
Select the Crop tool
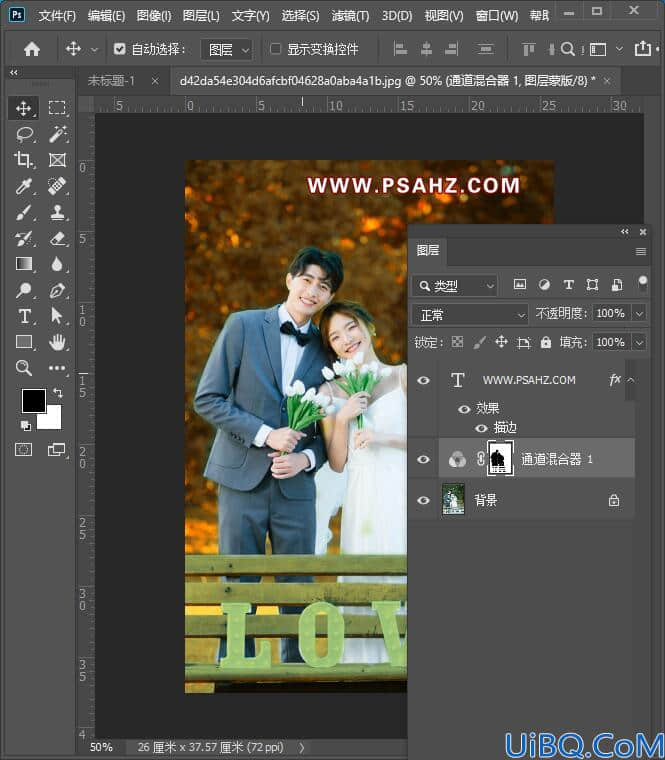tap(23, 160)
